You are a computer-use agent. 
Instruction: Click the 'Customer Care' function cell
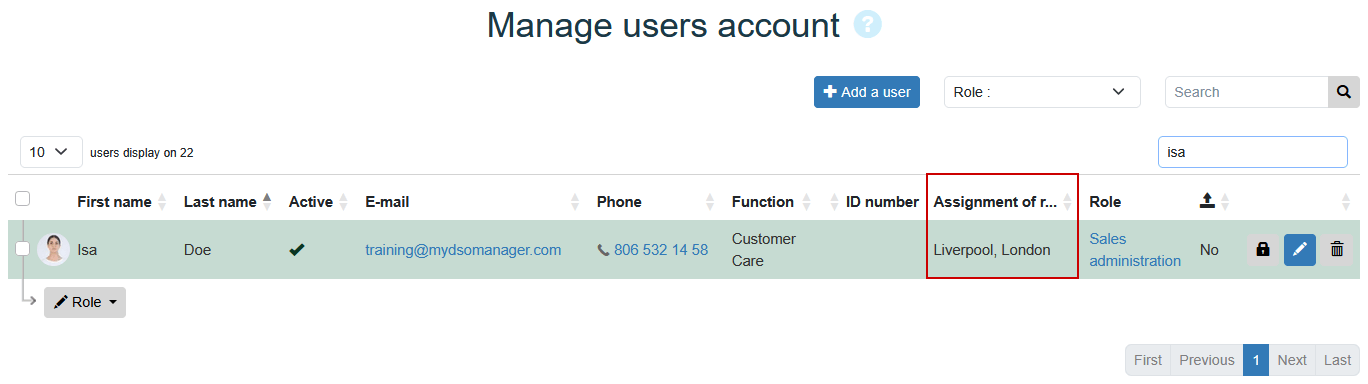764,250
